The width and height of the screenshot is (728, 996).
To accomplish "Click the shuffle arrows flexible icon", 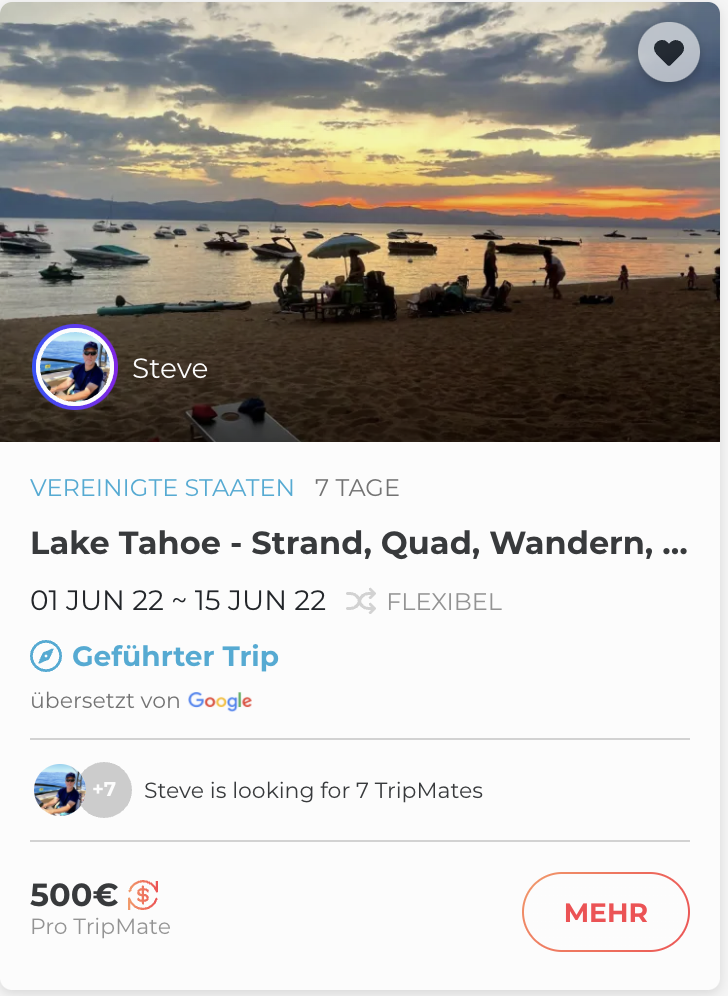I will pos(361,601).
